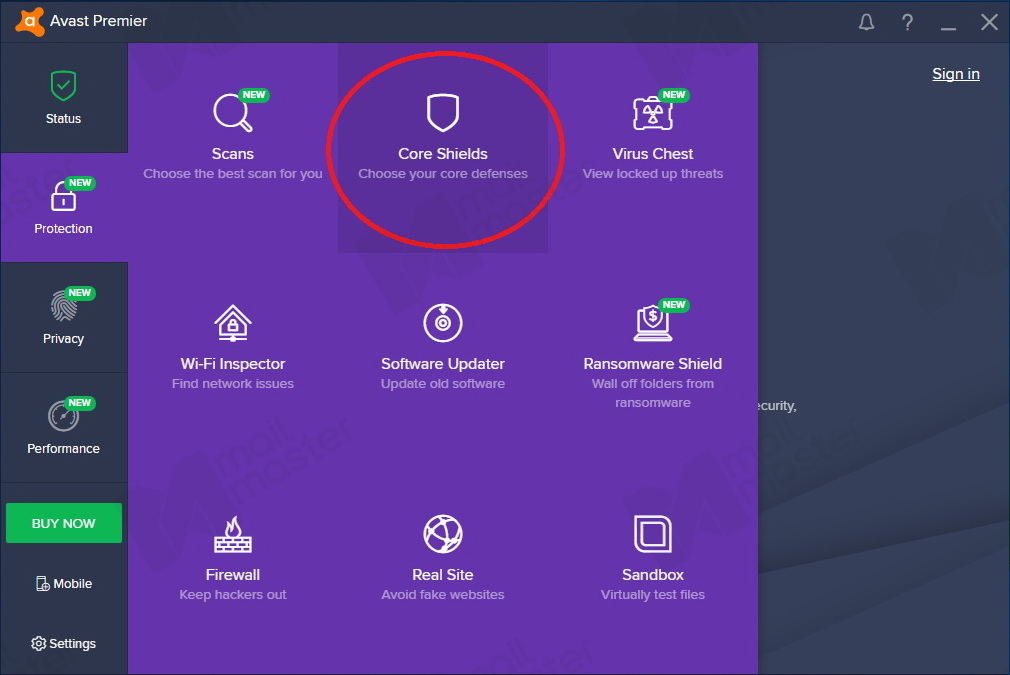Select the Protection padlock icon

[63, 196]
